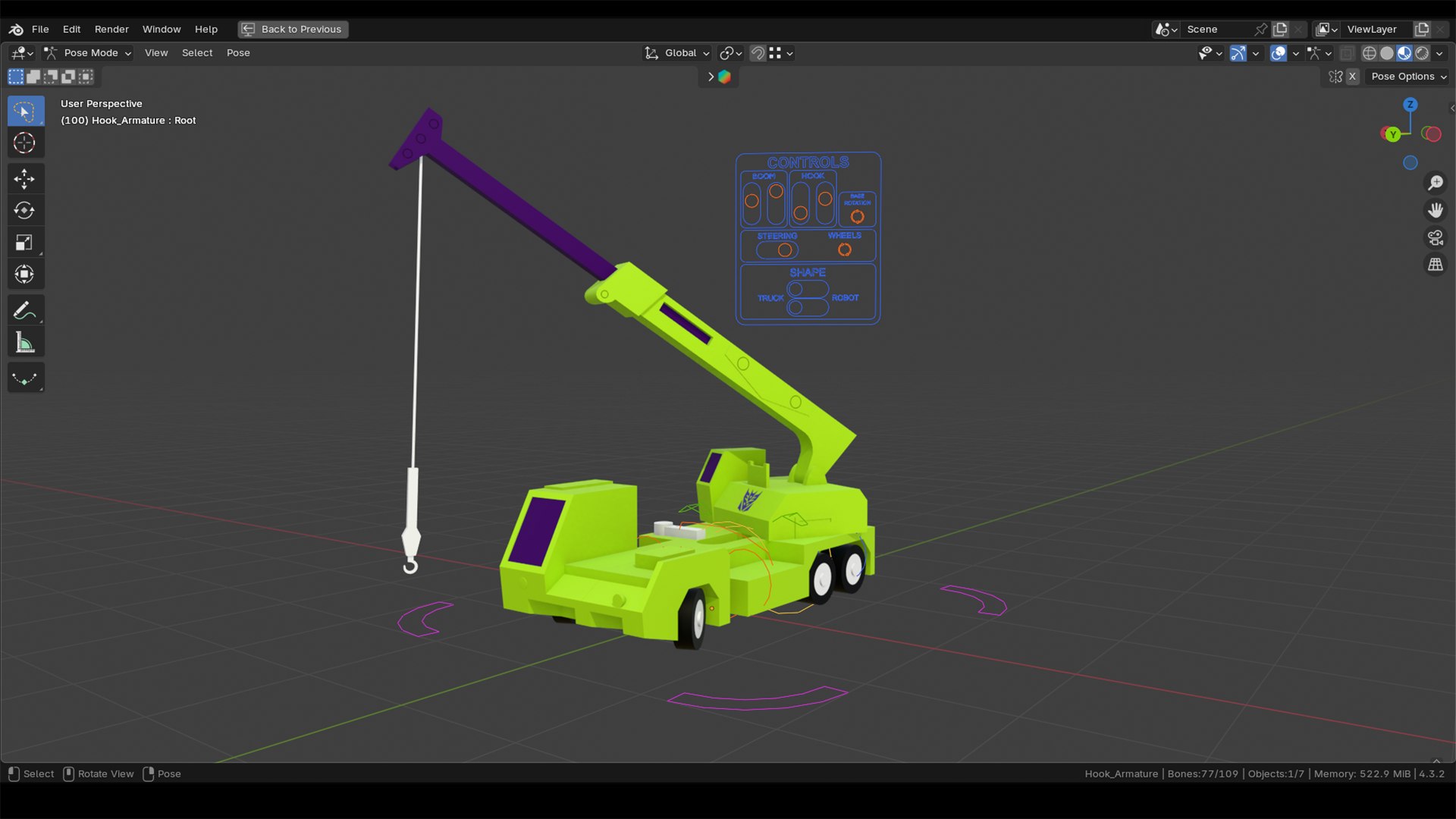The height and width of the screenshot is (819, 1456).
Task: Click the add view layer icon
Action: pyautogui.click(x=1422, y=30)
